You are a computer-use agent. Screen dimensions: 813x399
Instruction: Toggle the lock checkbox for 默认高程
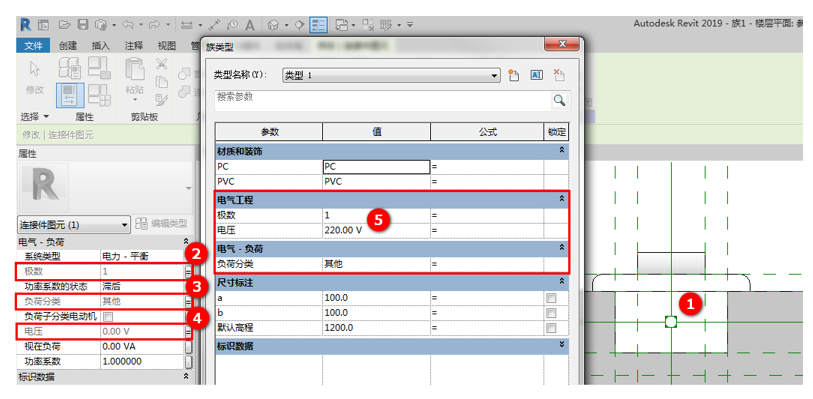point(551,328)
